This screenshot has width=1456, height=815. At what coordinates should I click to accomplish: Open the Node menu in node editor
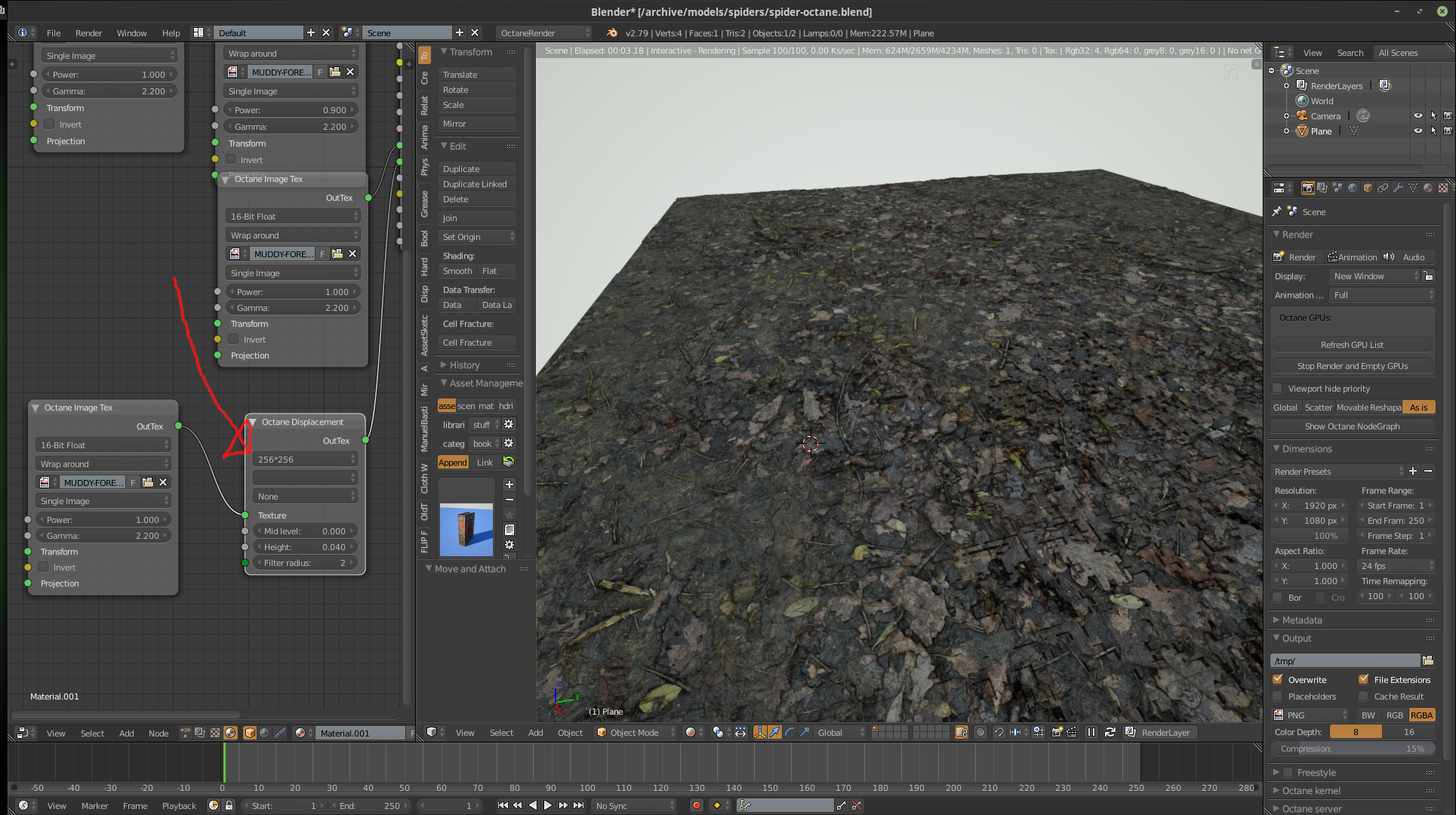(x=159, y=733)
